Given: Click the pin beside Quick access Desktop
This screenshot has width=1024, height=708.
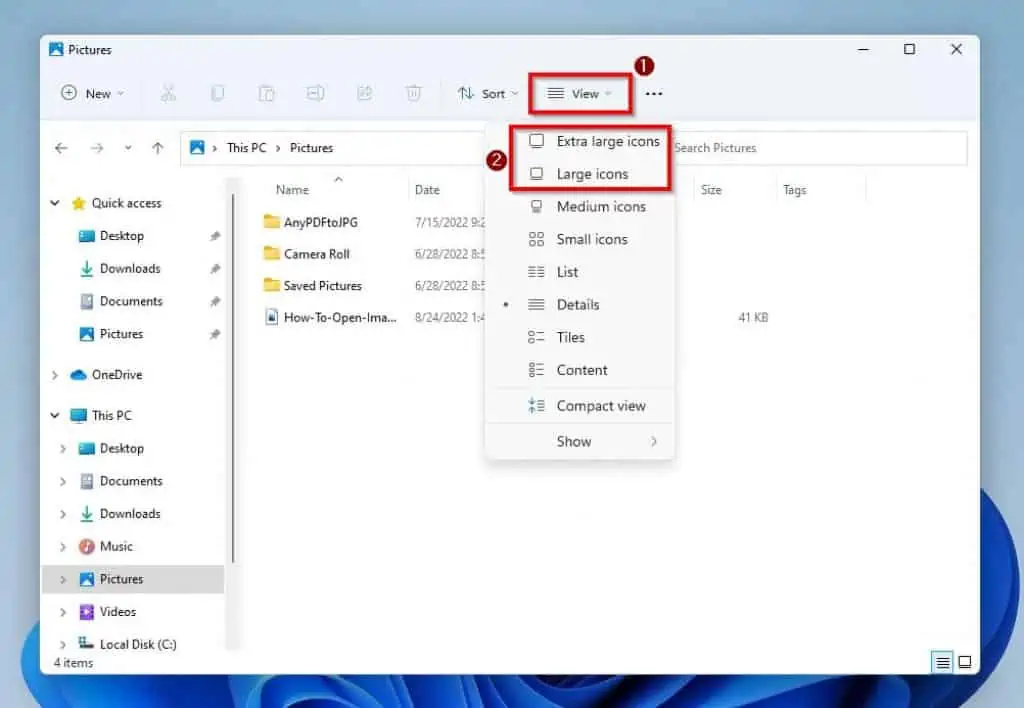Looking at the screenshot, I should [x=215, y=236].
